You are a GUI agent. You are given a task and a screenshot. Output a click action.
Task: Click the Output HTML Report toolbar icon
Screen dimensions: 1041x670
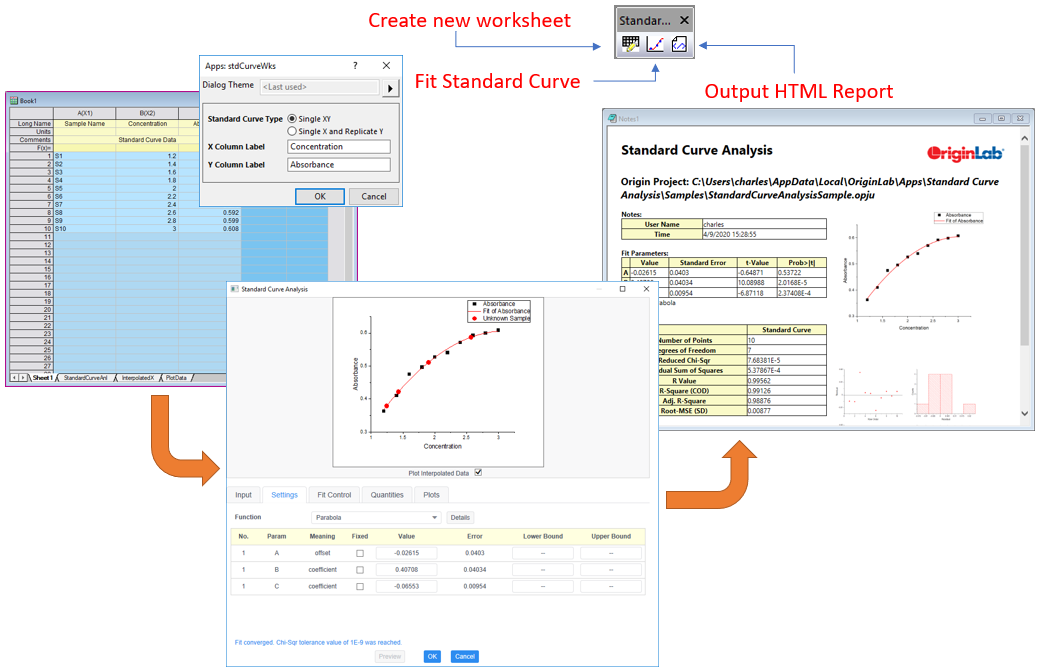(x=679, y=44)
